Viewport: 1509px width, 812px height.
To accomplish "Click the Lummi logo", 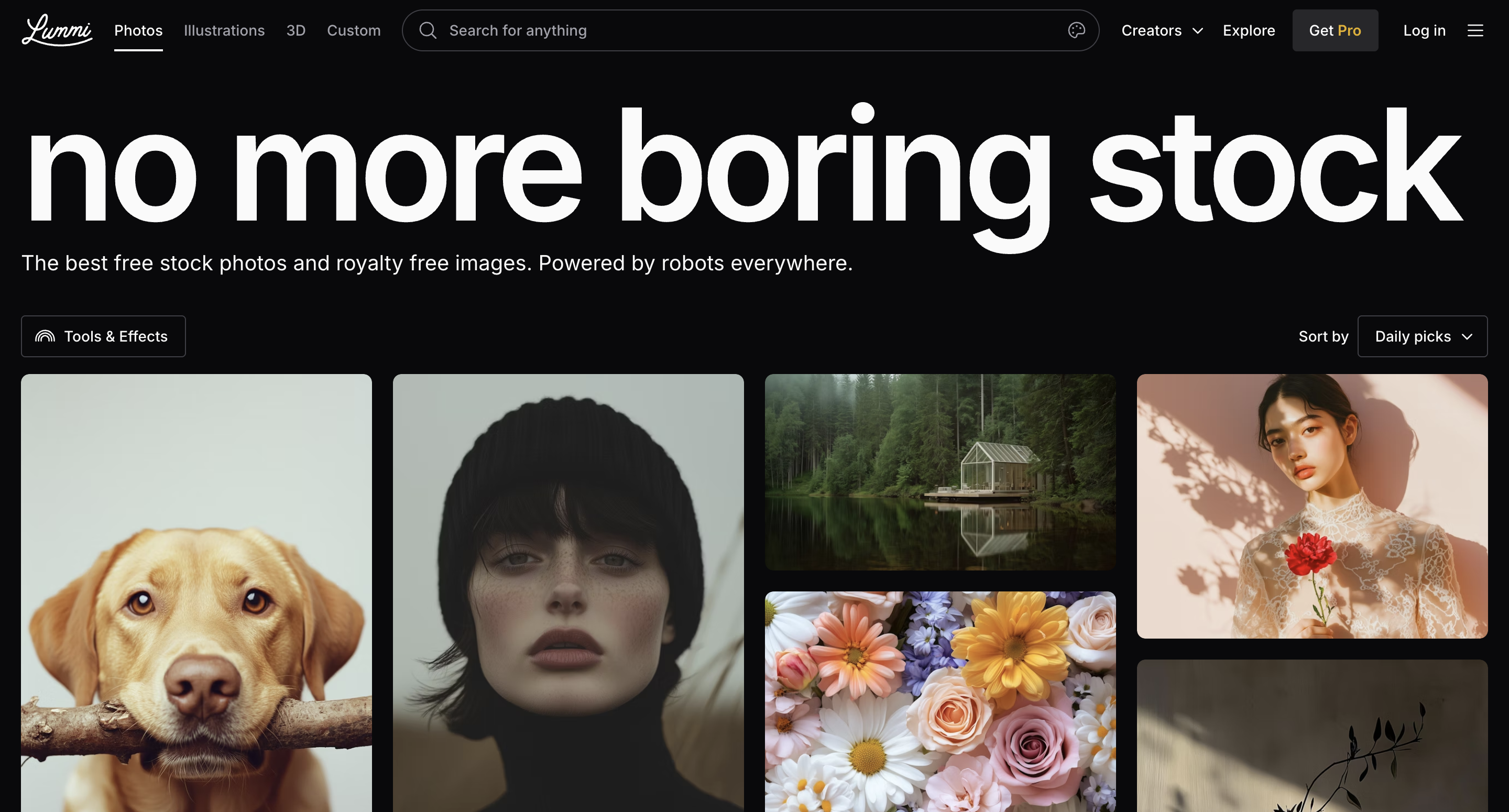I will point(57,30).
